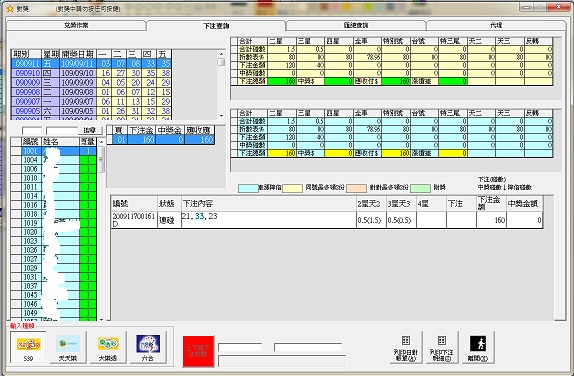Select member number 1004
The image size is (574, 376).
[x=30, y=160]
